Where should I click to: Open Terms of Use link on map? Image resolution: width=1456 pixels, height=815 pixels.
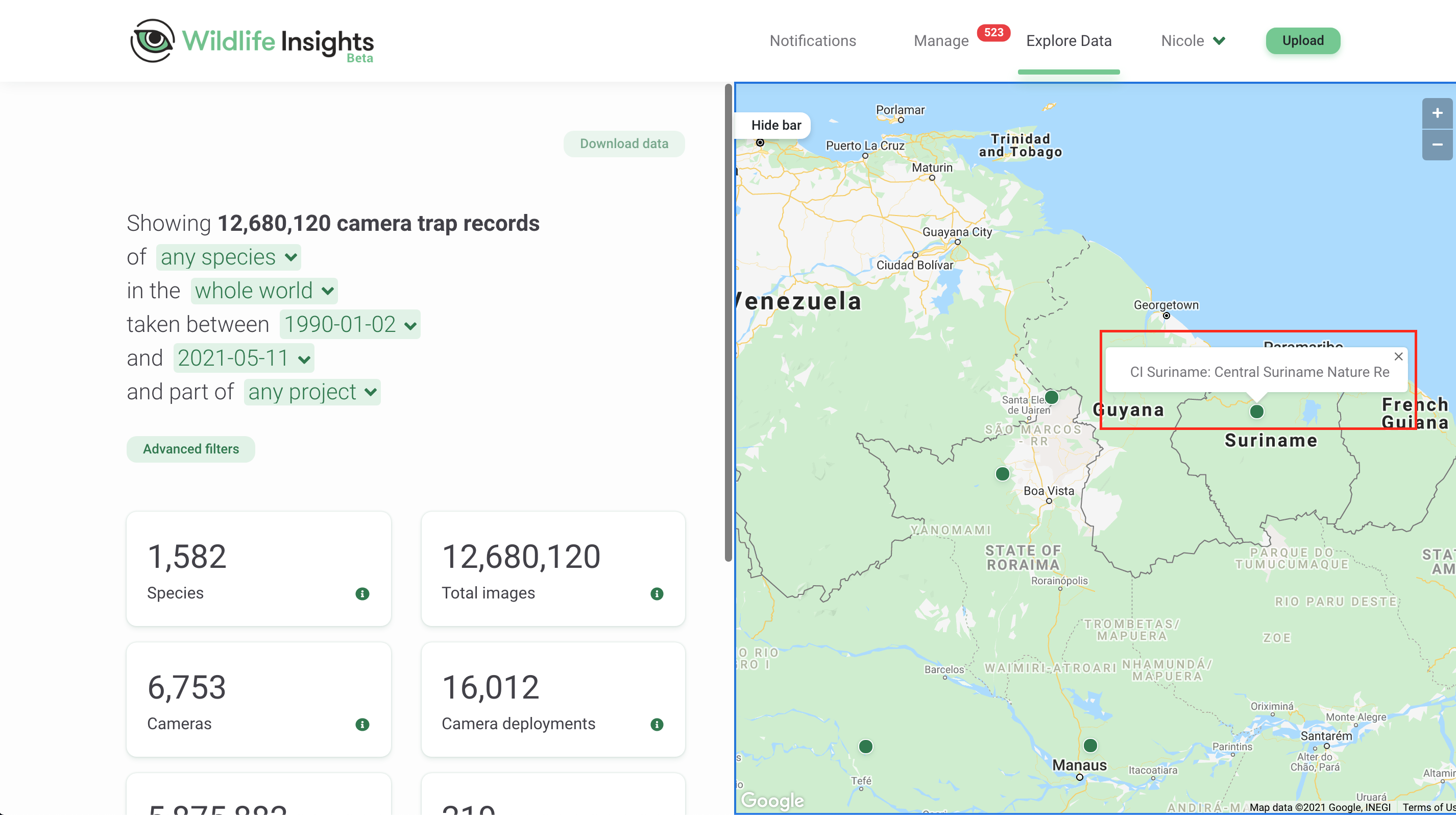pos(1428,807)
